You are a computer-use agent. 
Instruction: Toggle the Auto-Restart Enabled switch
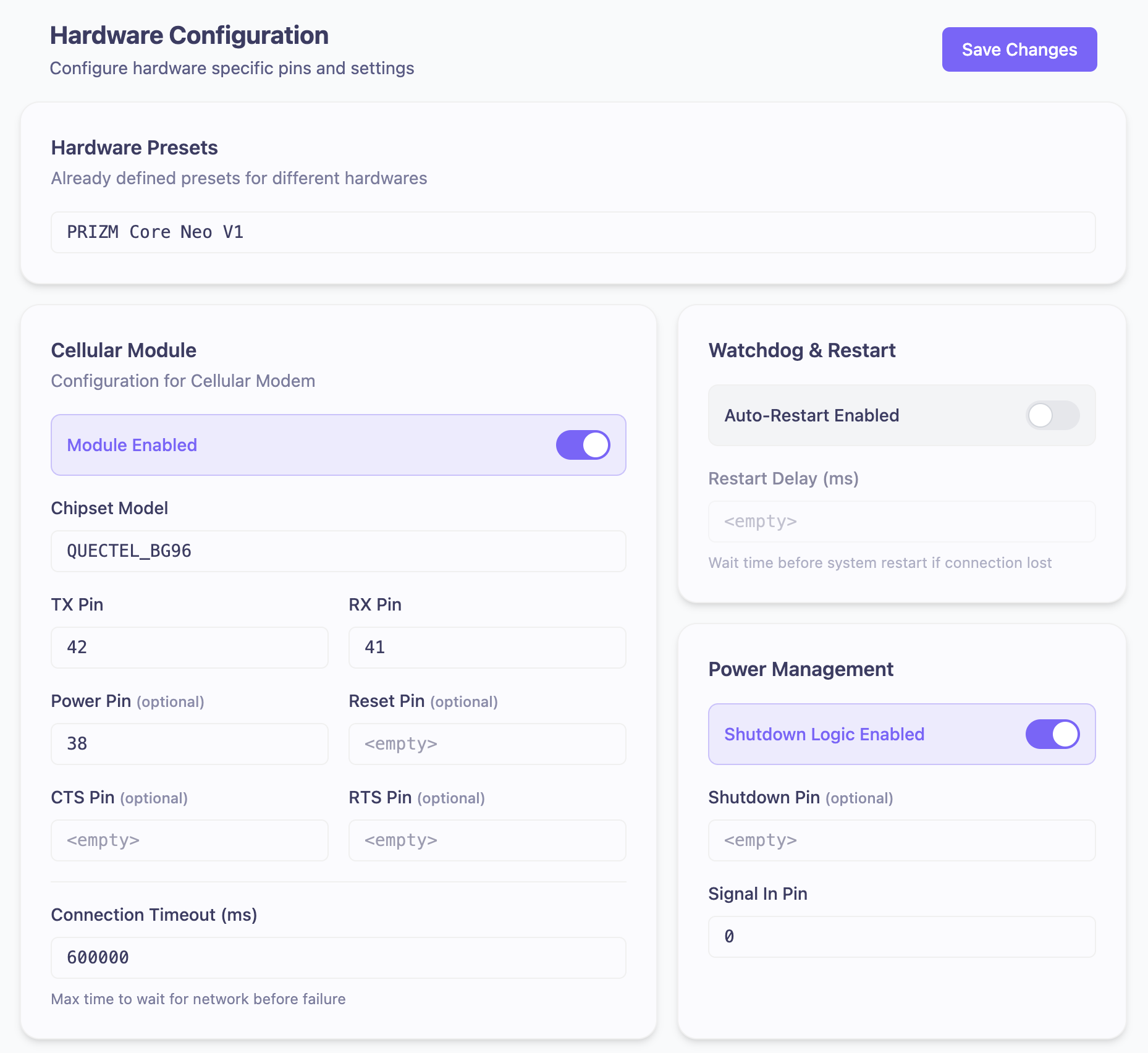coord(1053,415)
